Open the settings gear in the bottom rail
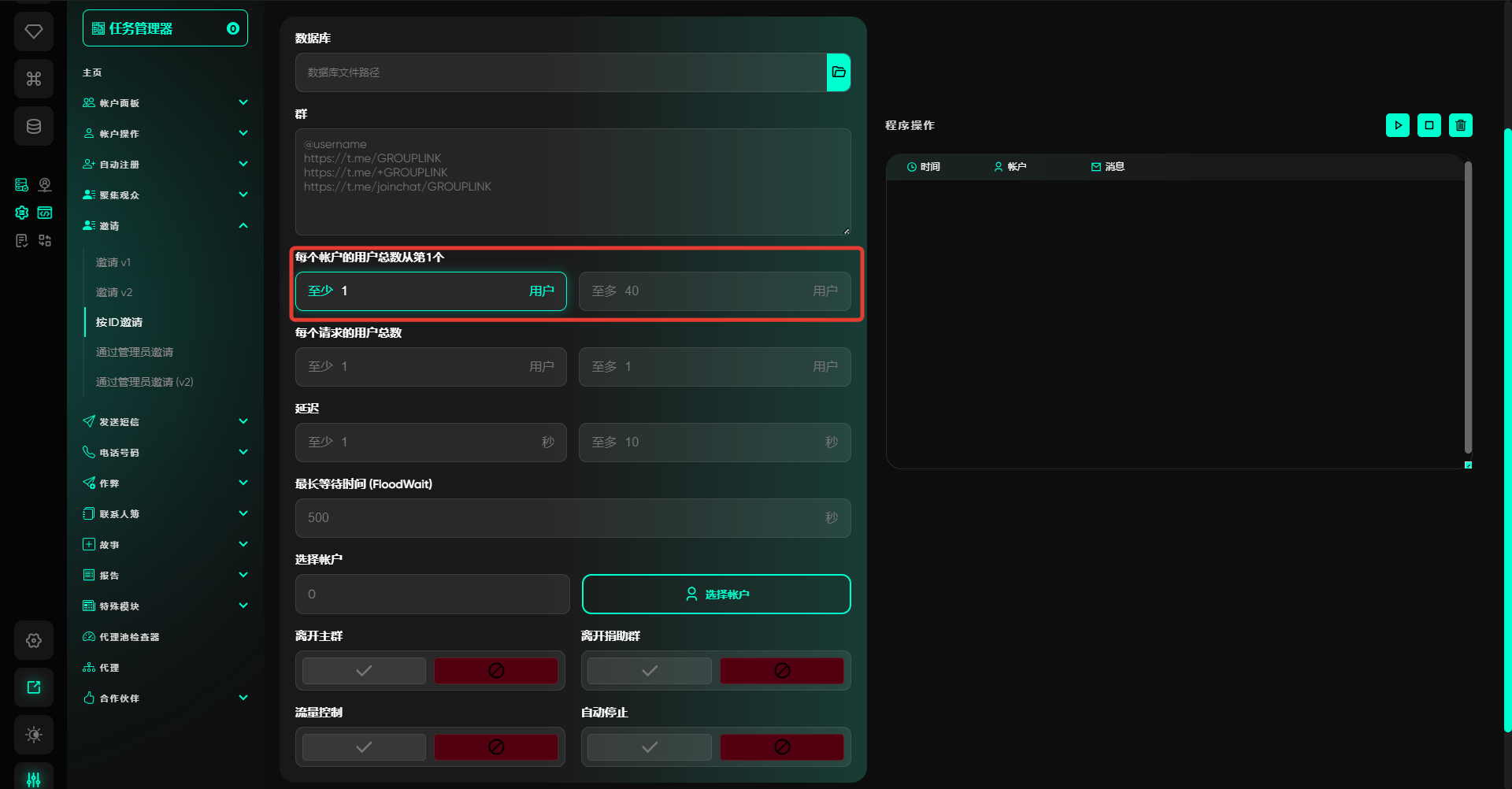The image size is (1512, 789). 34,640
